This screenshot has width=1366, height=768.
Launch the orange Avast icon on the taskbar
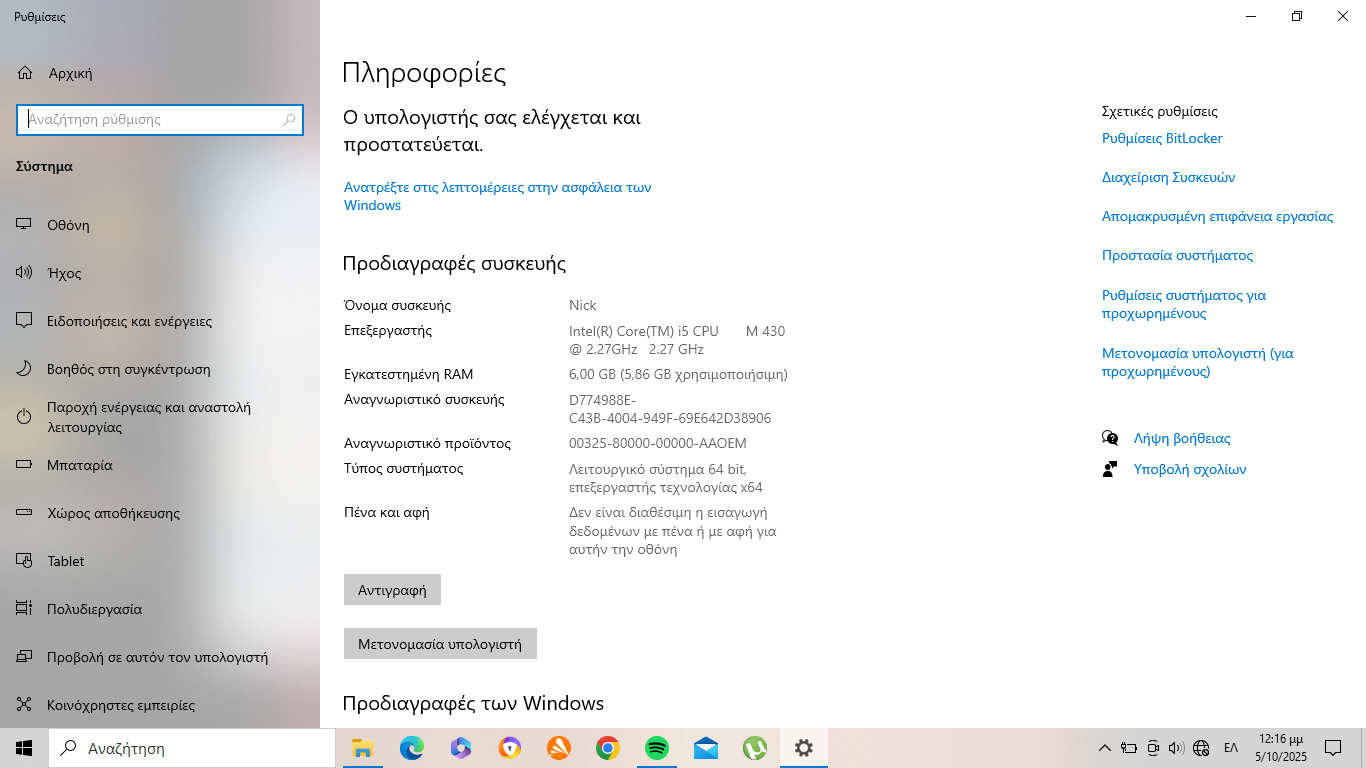(x=558, y=748)
